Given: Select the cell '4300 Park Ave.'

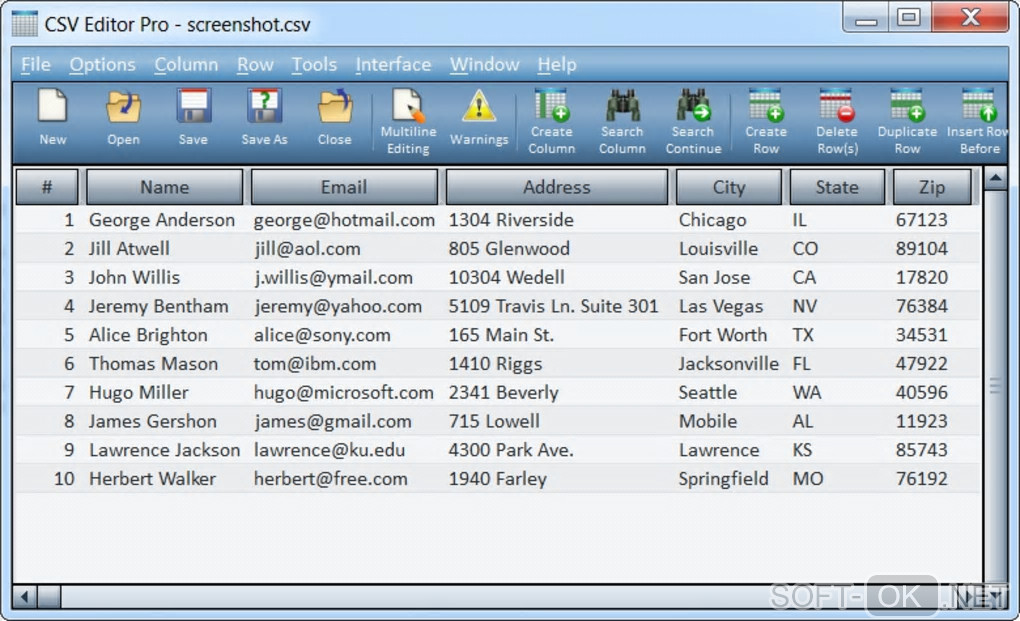Looking at the screenshot, I should pos(511,449).
